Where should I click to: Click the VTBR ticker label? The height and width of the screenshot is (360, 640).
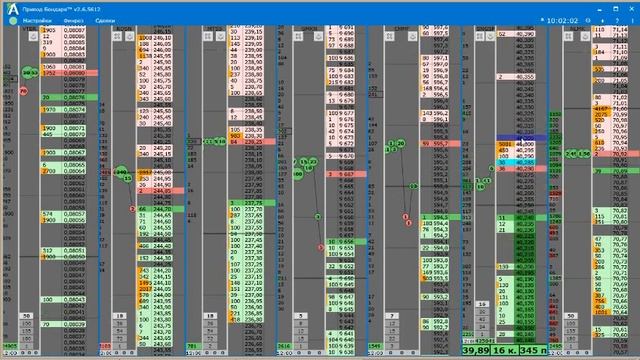click(29, 29)
